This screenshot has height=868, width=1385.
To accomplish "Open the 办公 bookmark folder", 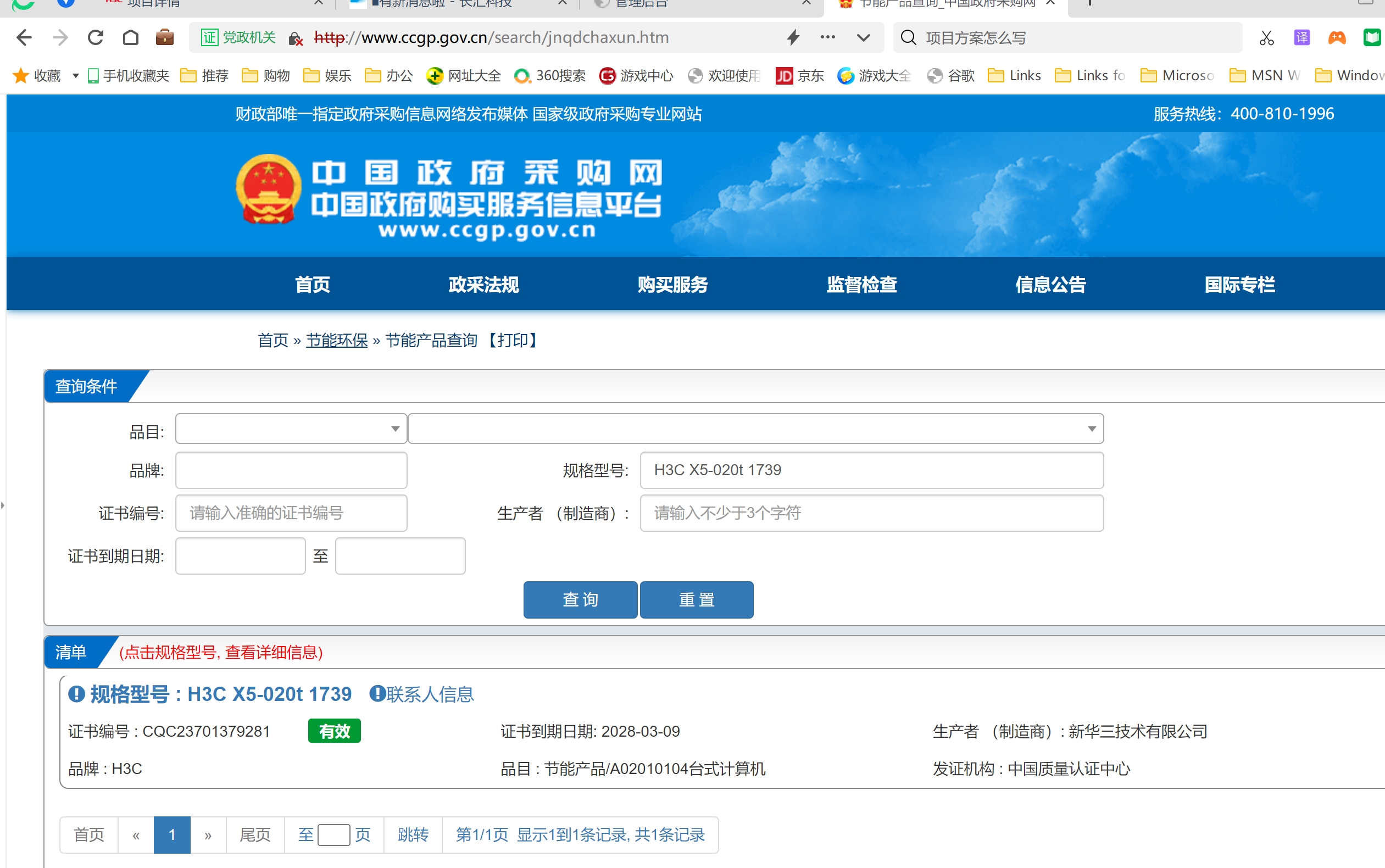I will [x=388, y=76].
